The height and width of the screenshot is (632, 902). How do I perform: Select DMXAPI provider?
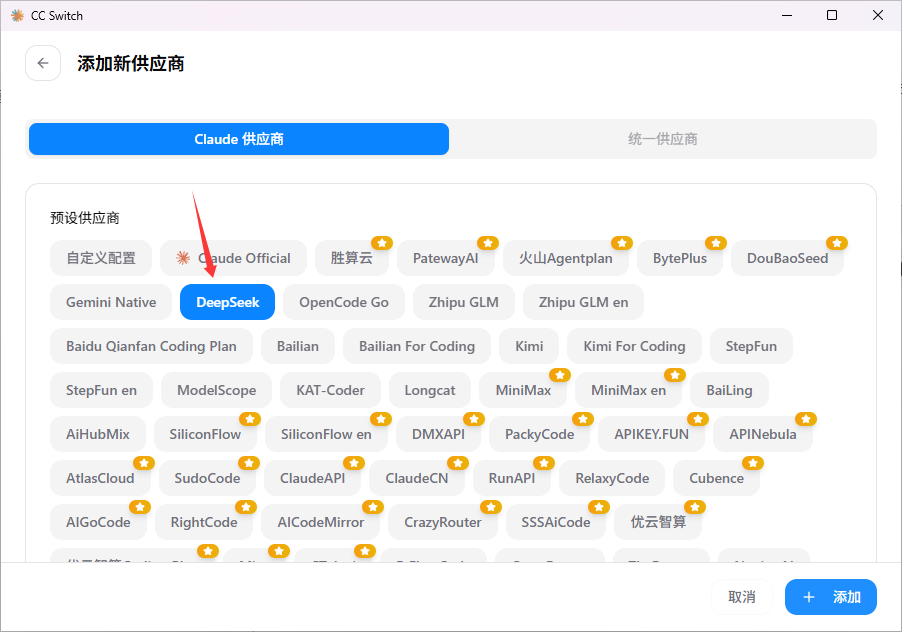(438, 434)
